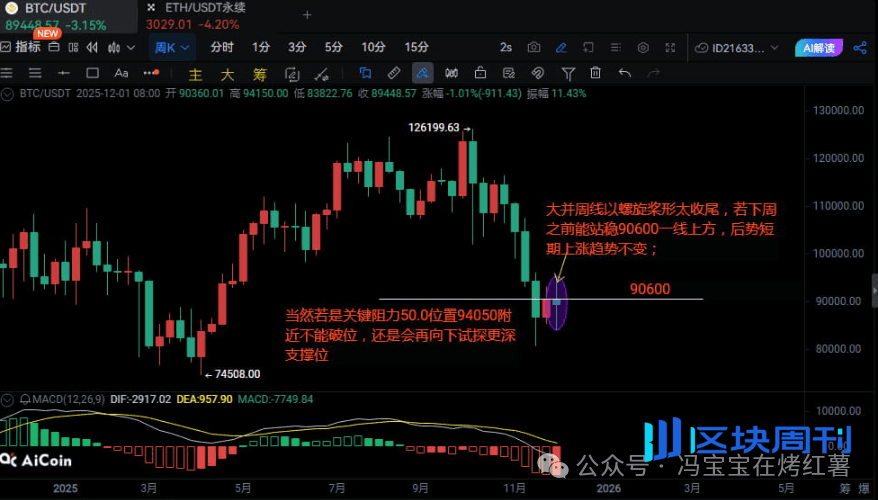The height and width of the screenshot is (500, 878).
Task: Select the 10分 timeframe
Action: [x=373, y=47]
